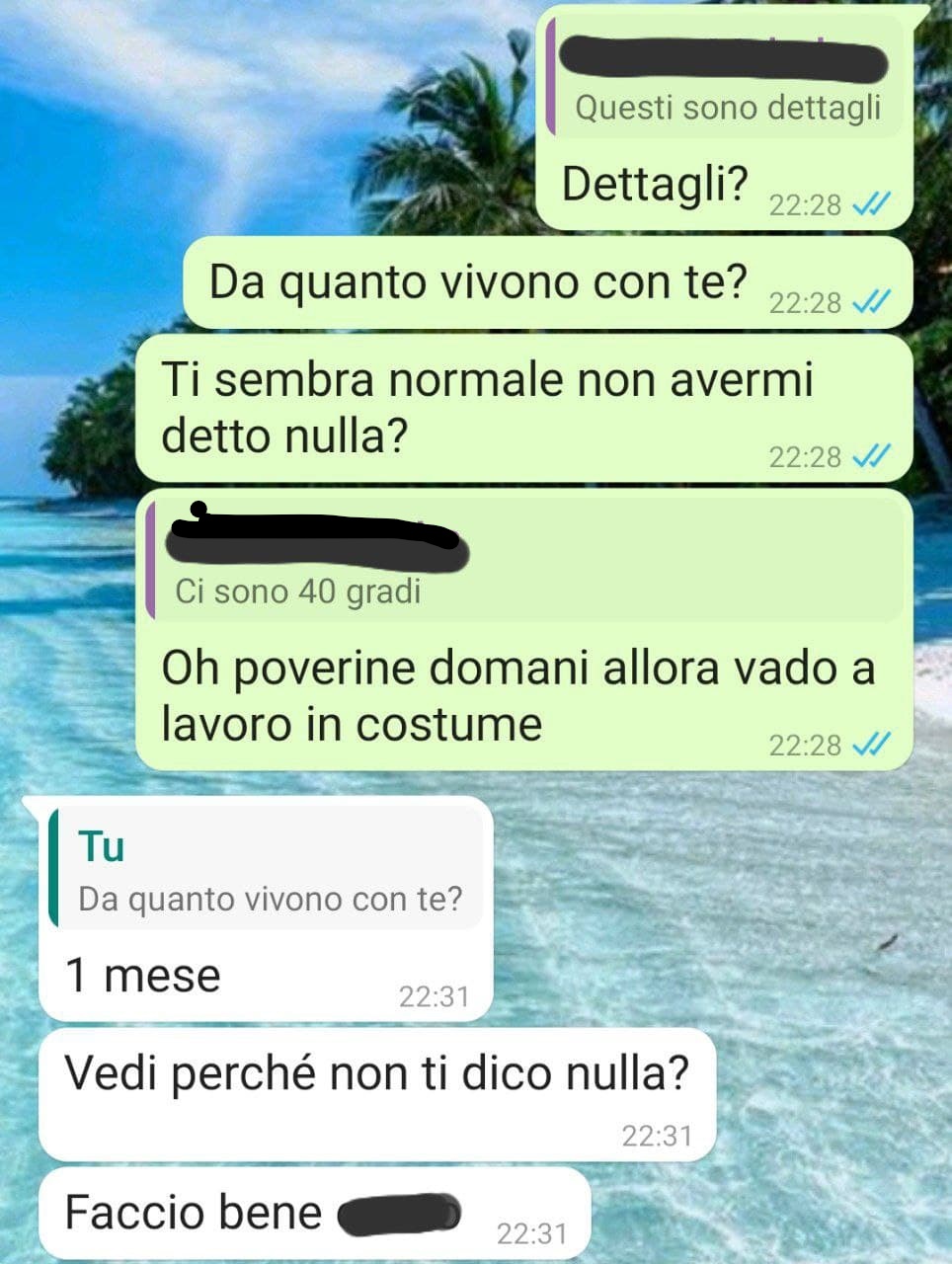Tap the blacked-out name after 'Faccio bene'
This screenshot has width=952, height=1264.
(400, 1214)
